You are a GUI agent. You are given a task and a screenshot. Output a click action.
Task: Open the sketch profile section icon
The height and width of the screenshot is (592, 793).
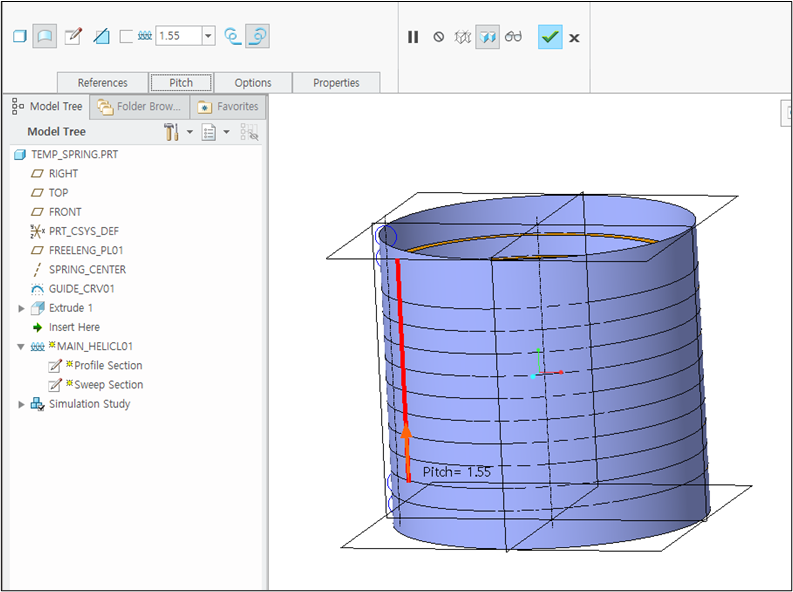73,36
